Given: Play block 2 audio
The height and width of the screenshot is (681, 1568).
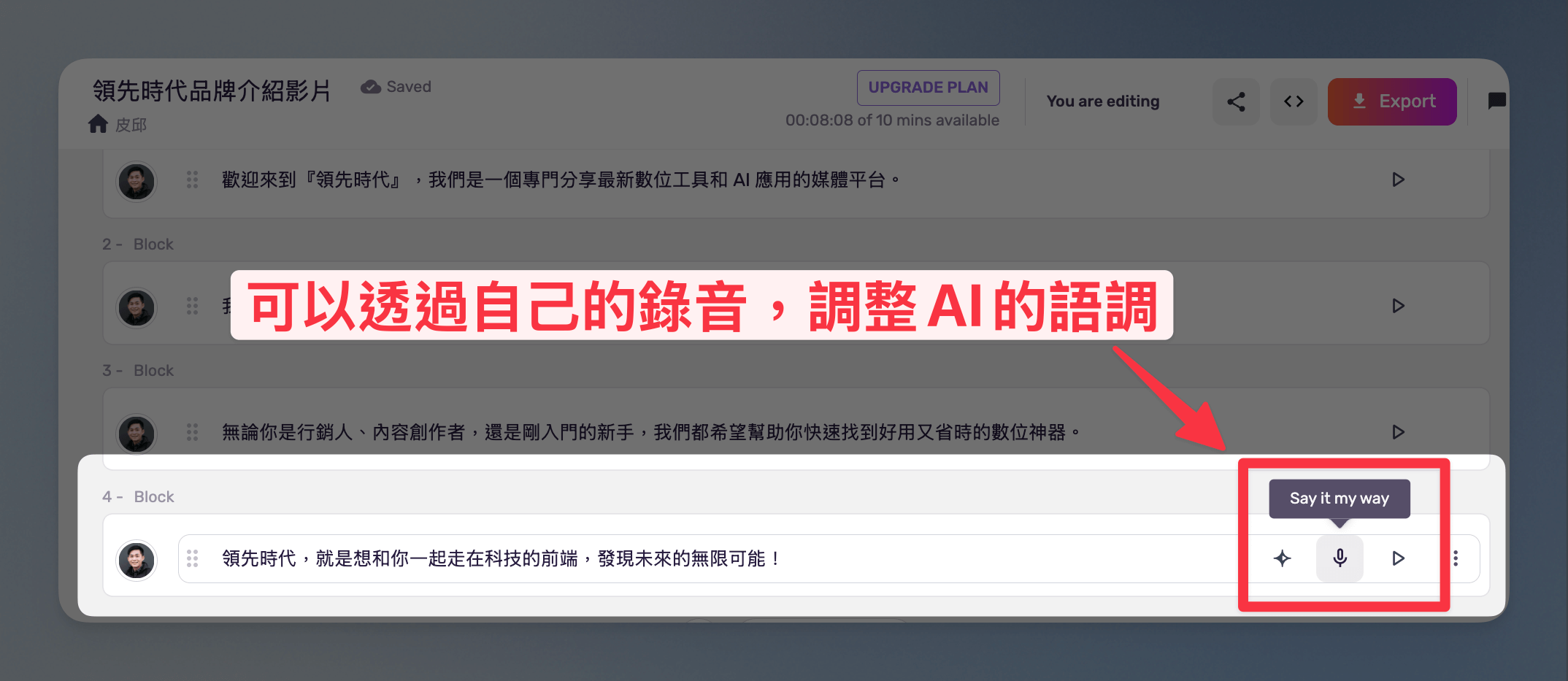Looking at the screenshot, I should point(1398,306).
